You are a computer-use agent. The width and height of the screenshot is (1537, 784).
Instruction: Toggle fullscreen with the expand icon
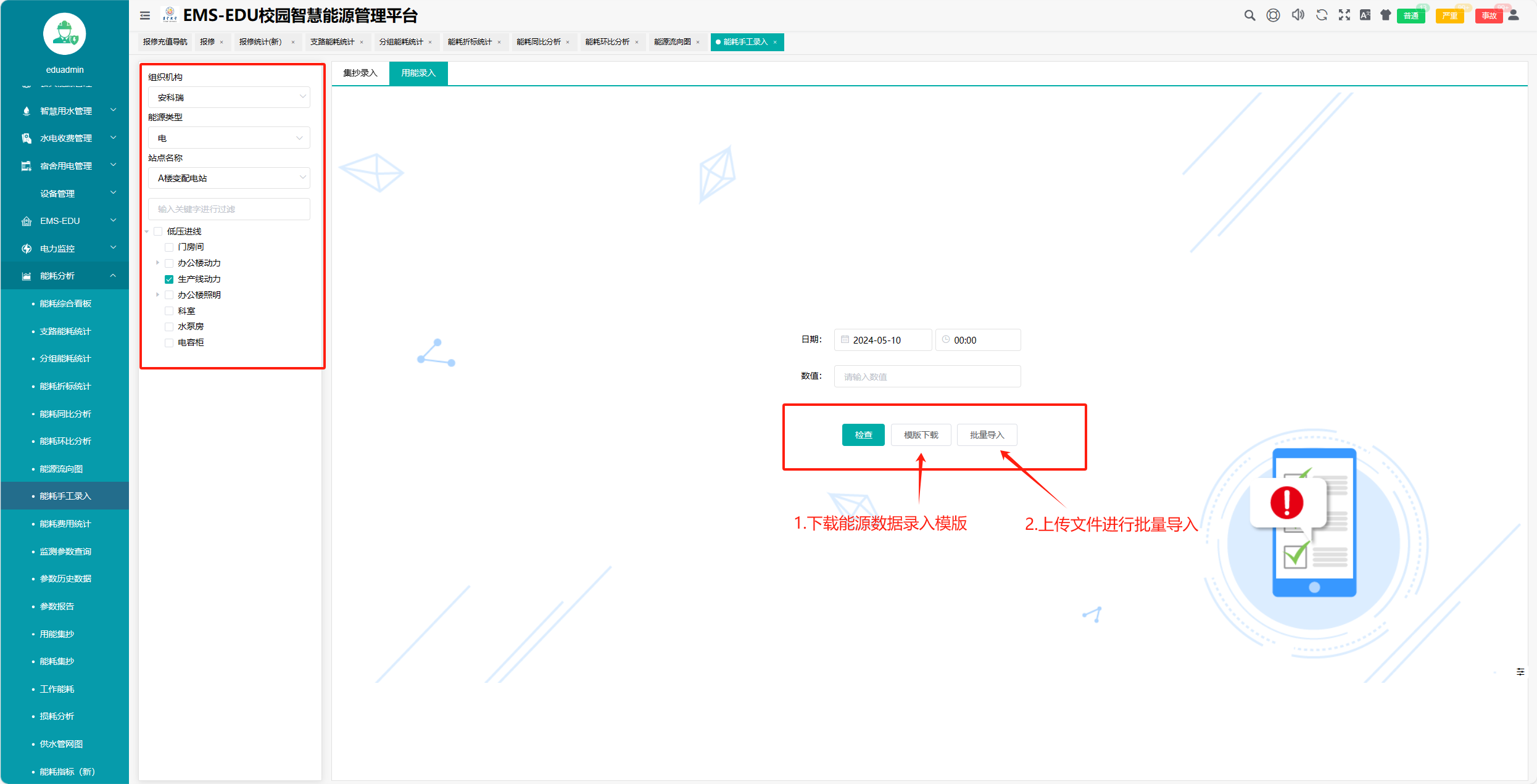1344,15
